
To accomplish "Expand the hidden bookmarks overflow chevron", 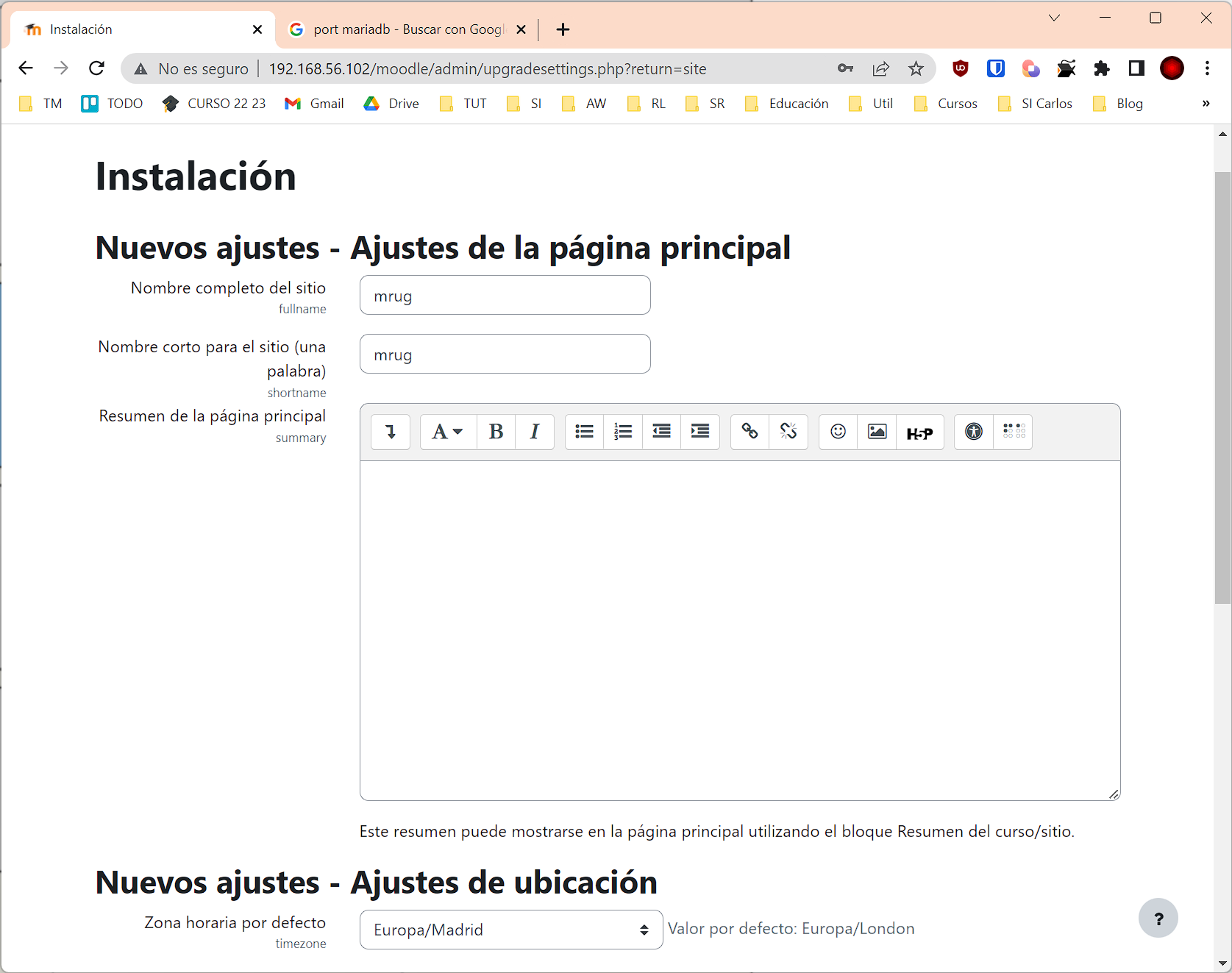I will (1206, 104).
